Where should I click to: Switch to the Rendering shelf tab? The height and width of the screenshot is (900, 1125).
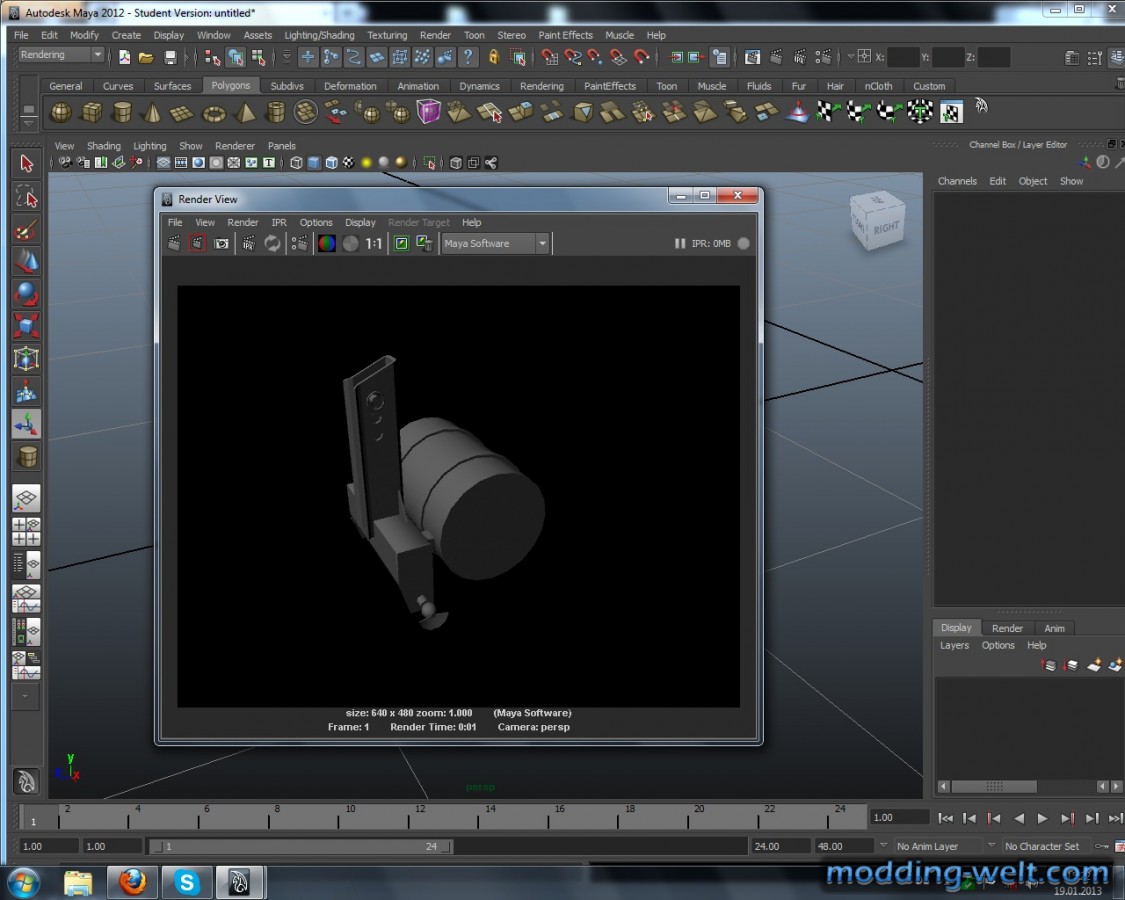click(542, 85)
